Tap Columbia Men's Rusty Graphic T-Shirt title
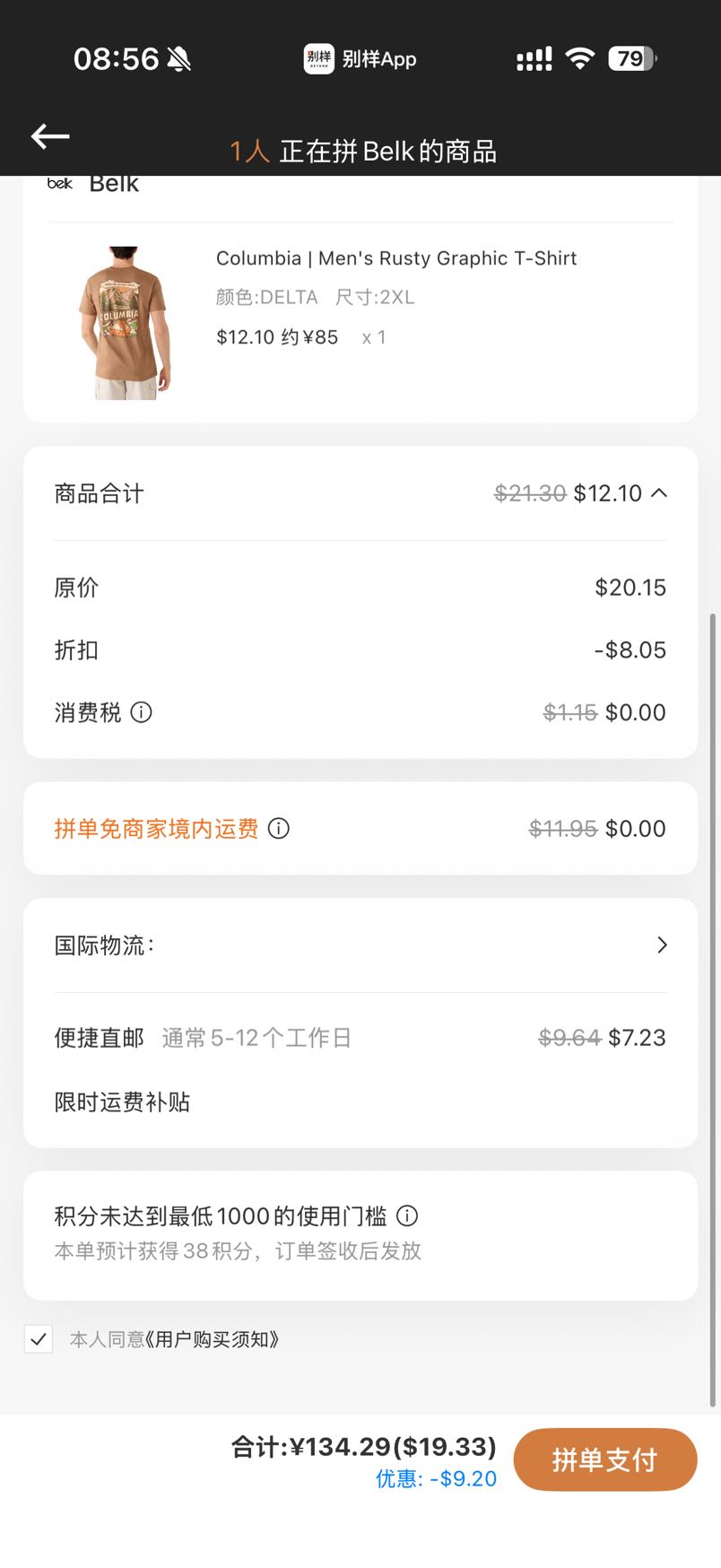721x1568 pixels. (x=396, y=258)
